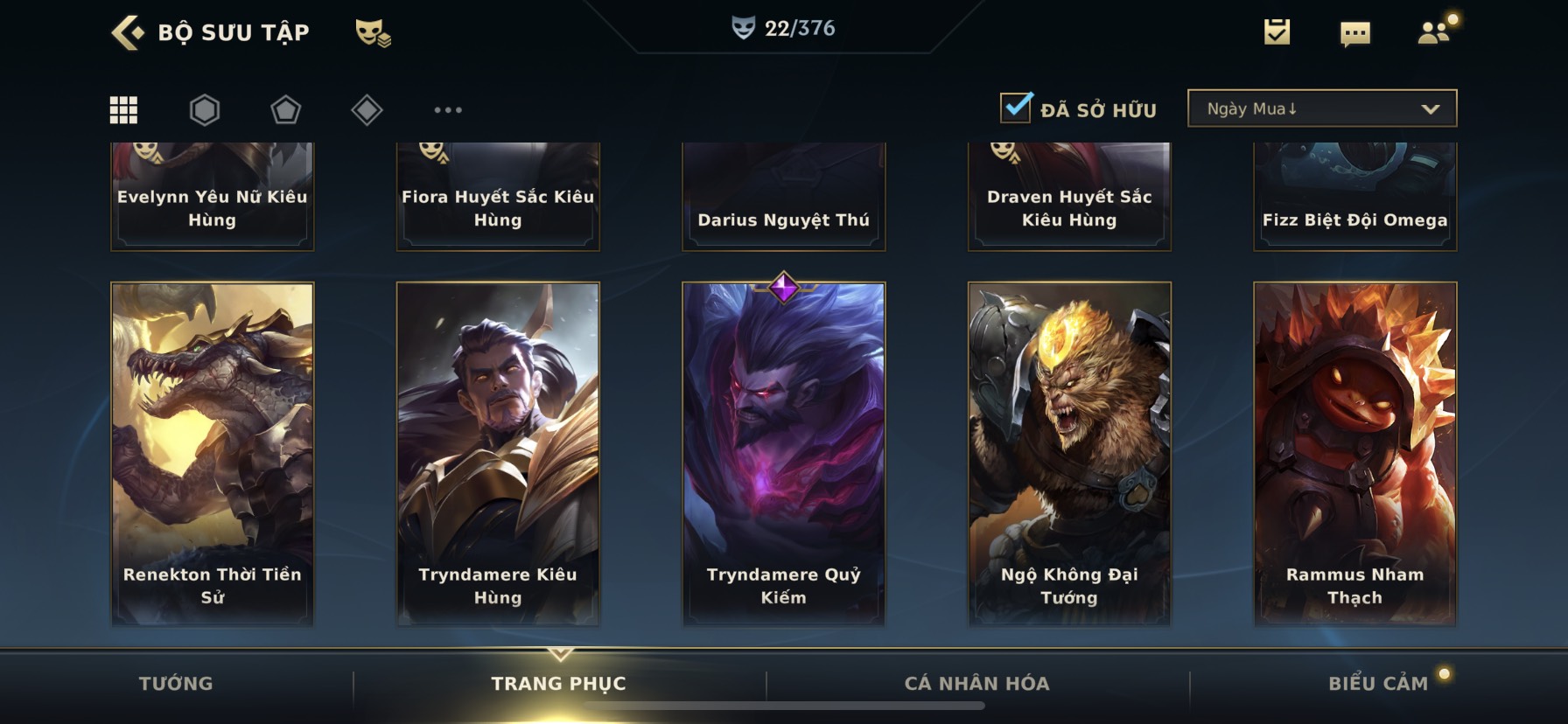Open the mask and coins skin shop icon
This screenshot has width=1568, height=724.
click(x=372, y=32)
